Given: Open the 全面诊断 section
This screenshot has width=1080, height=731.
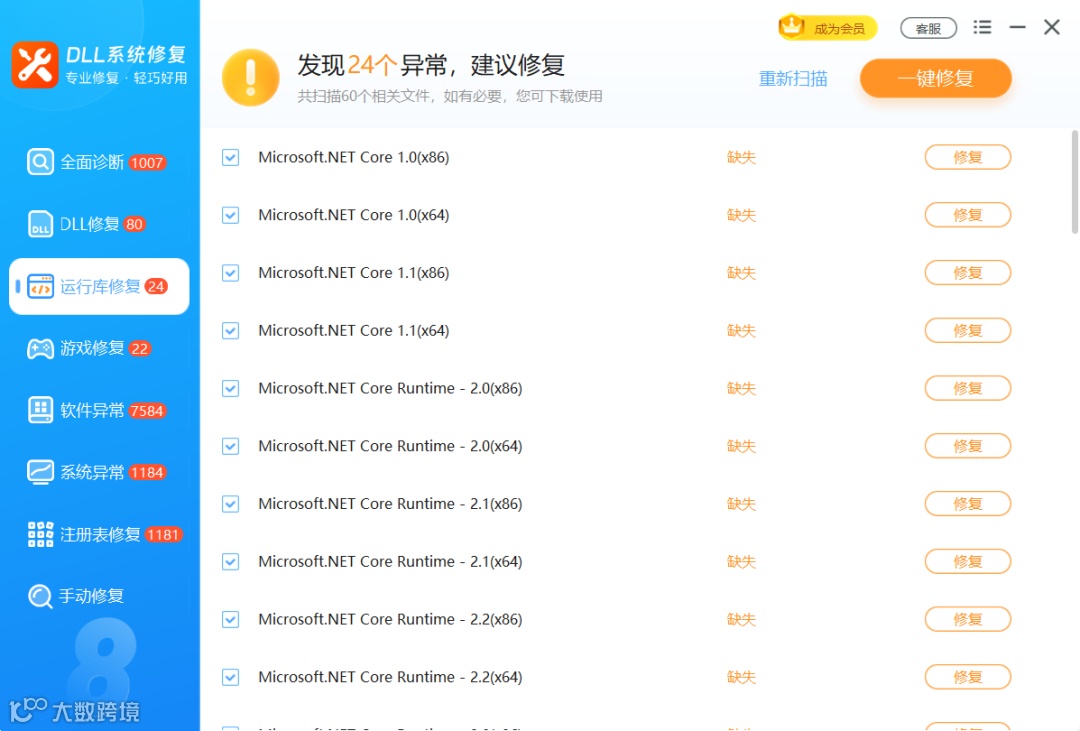Looking at the screenshot, I should pos(99,162).
